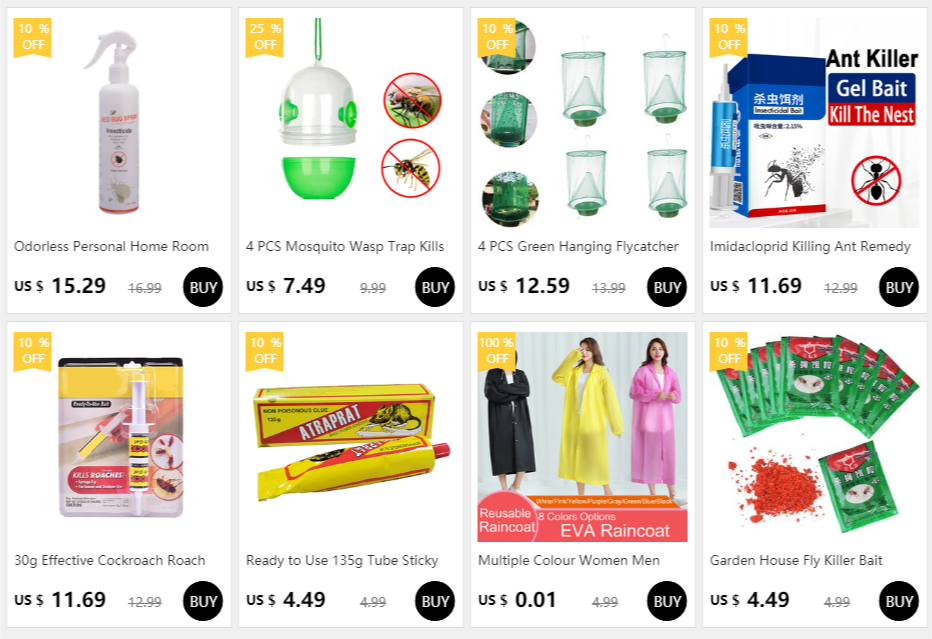The height and width of the screenshot is (639, 932).
Task: Open the wasp trap product image
Action: pyautogui.click(x=351, y=122)
